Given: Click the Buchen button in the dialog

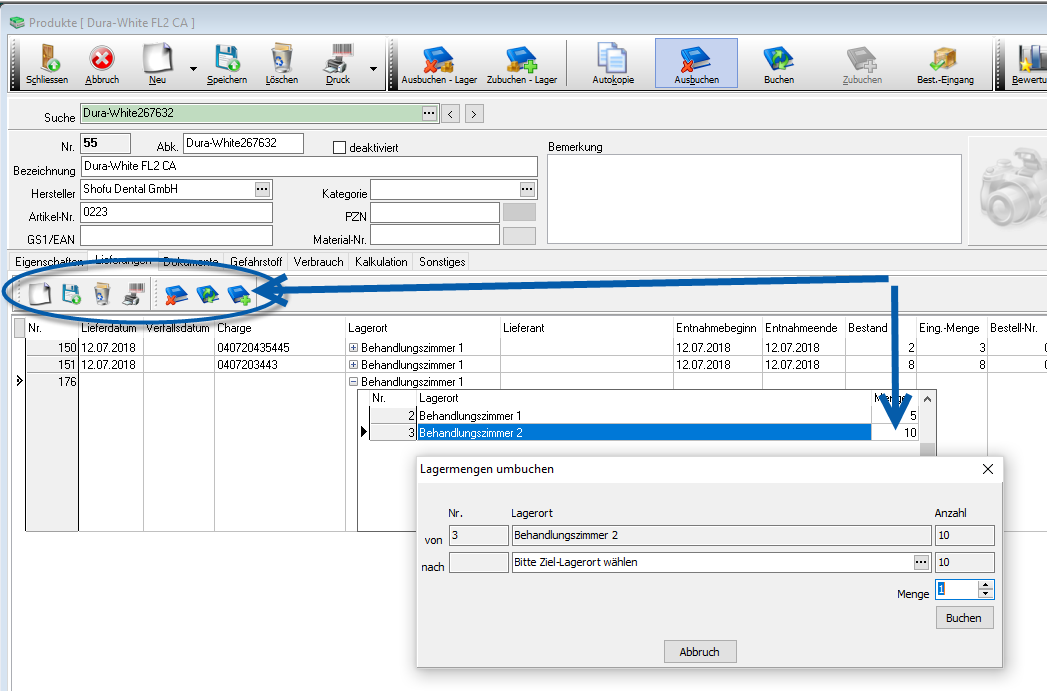Looking at the screenshot, I should click(x=964, y=618).
